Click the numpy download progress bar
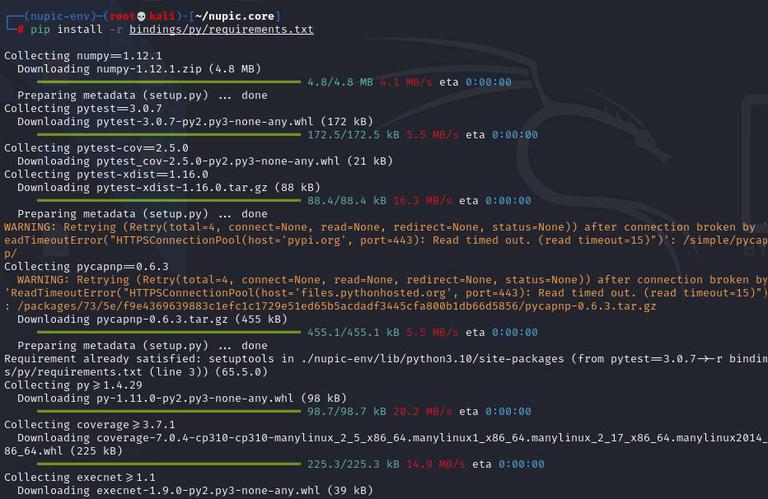Image resolution: width=768 pixels, height=499 pixels. coord(168,82)
